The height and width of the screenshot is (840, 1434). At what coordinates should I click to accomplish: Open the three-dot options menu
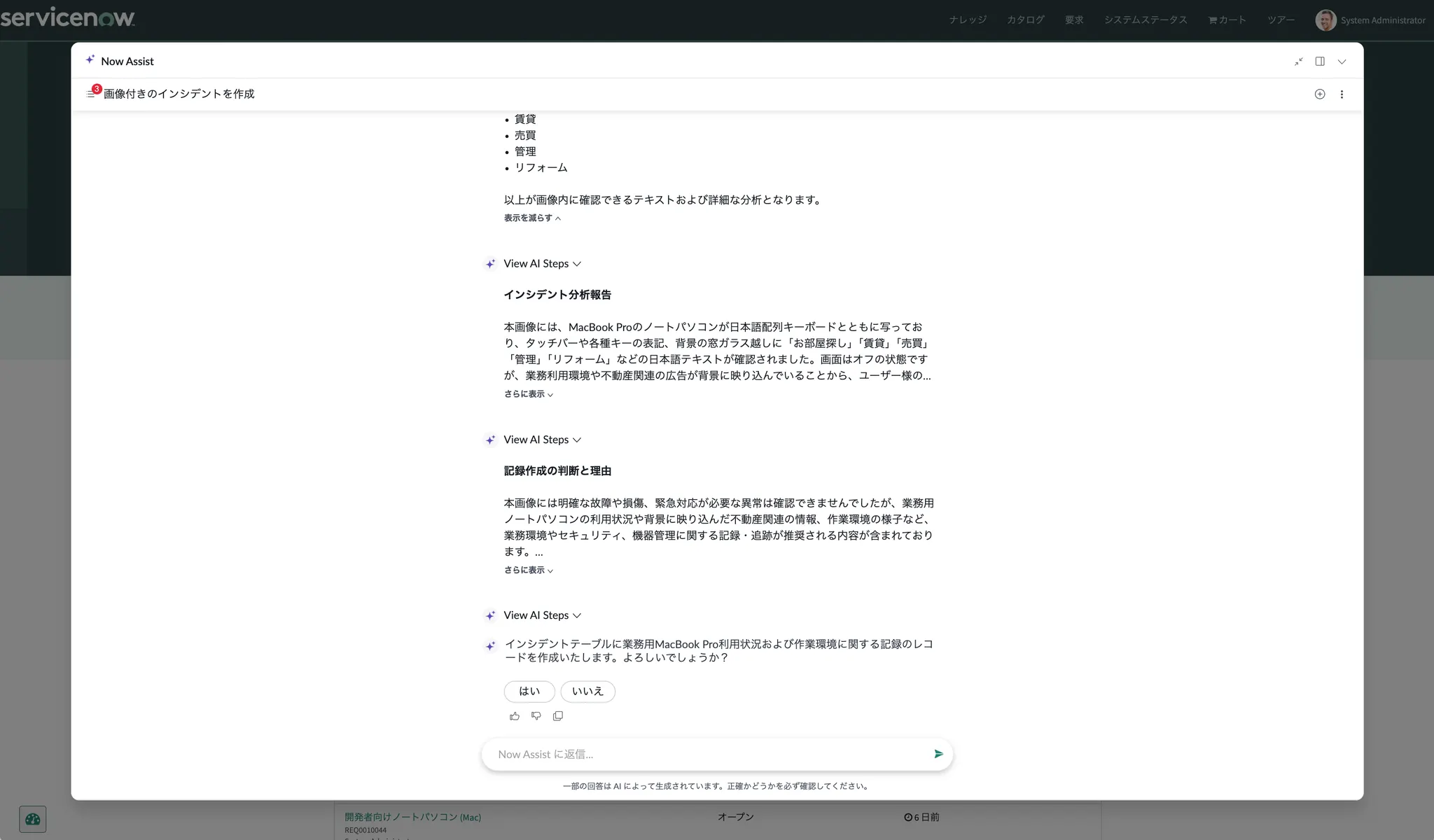click(x=1342, y=94)
